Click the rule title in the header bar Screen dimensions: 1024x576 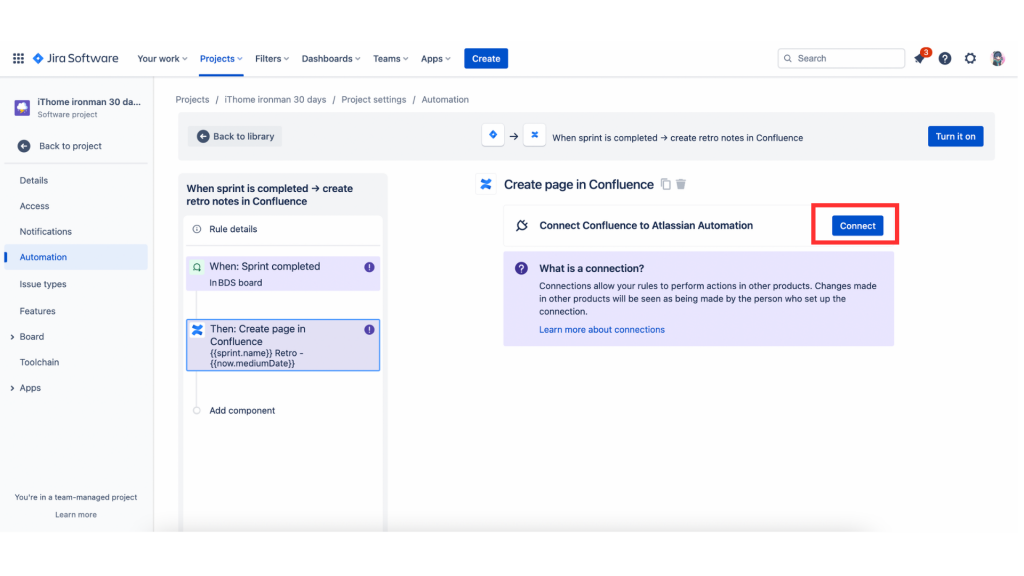pos(678,138)
